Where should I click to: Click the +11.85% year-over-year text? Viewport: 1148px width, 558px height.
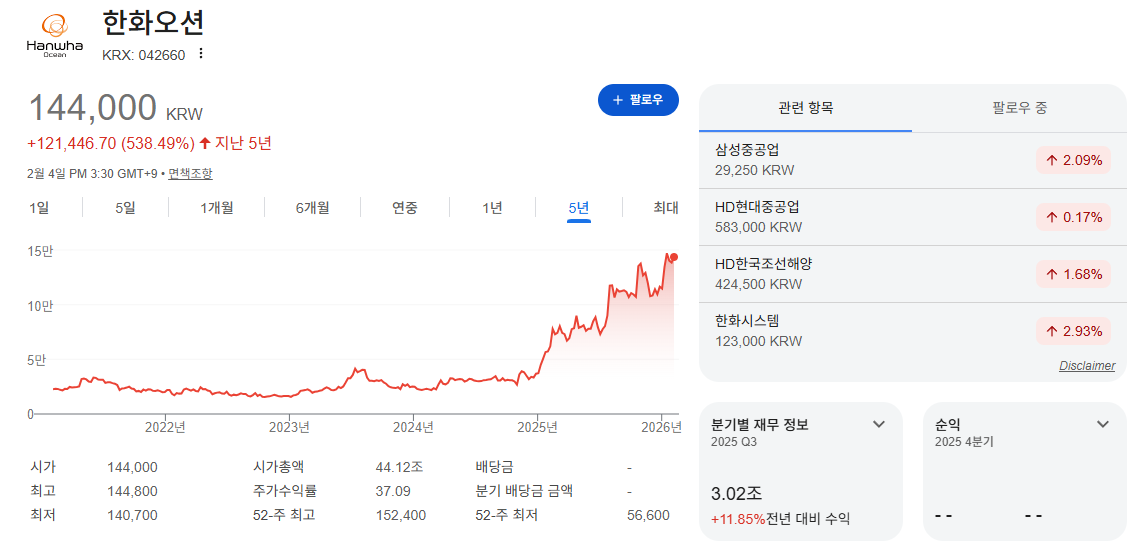pyautogui.click(x=738, y=519)
